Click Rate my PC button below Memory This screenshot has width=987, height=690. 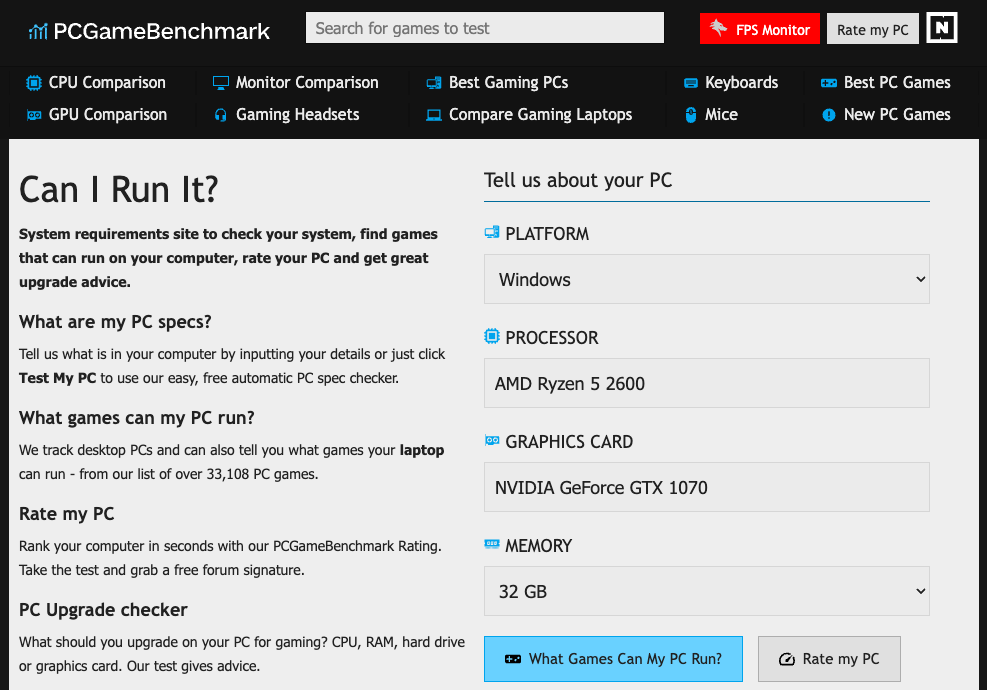click(829, 659)
